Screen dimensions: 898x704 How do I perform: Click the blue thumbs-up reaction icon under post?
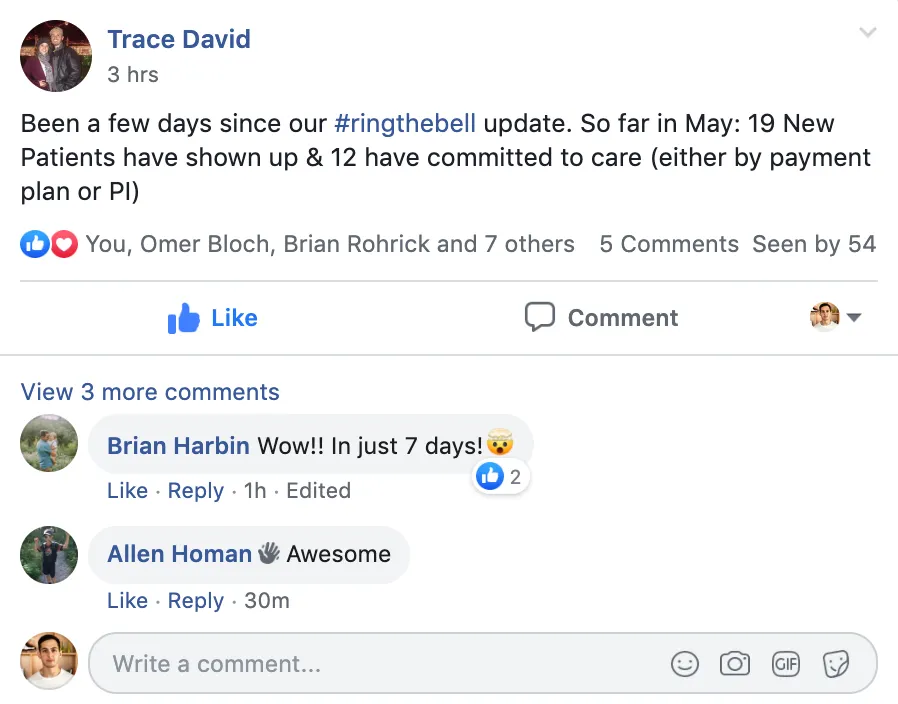(34, 245)
